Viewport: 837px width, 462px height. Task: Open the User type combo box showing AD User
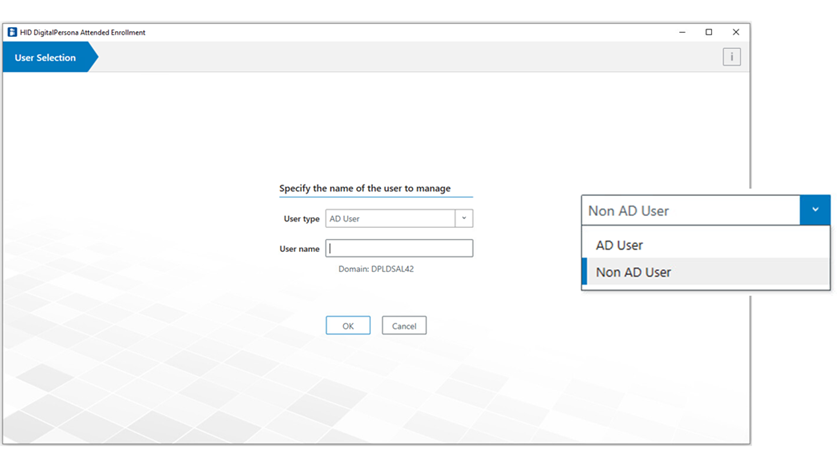pyautogui.click(x=391, y=218)
